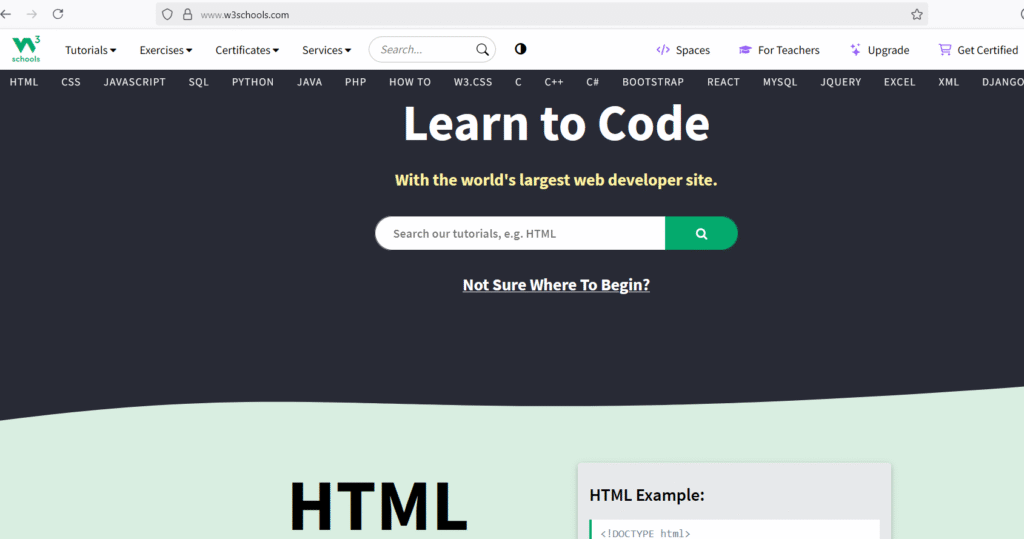This screenshot has height=539, width=1024.
Task: Click the shopping cart Get Certified icon
Action: (x=945, y=50)
